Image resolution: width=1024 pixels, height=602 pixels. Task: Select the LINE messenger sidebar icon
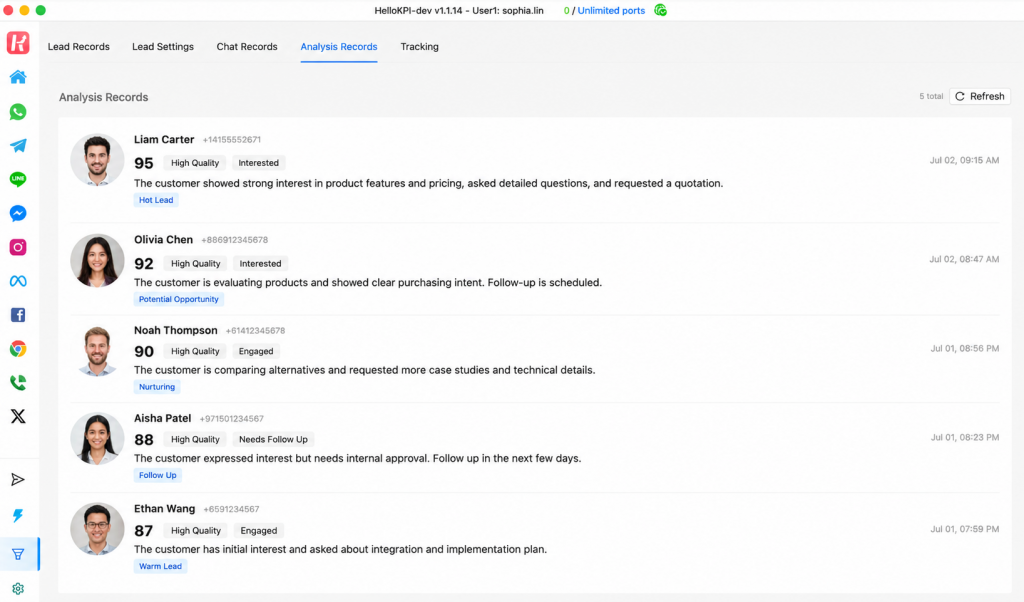18,180
